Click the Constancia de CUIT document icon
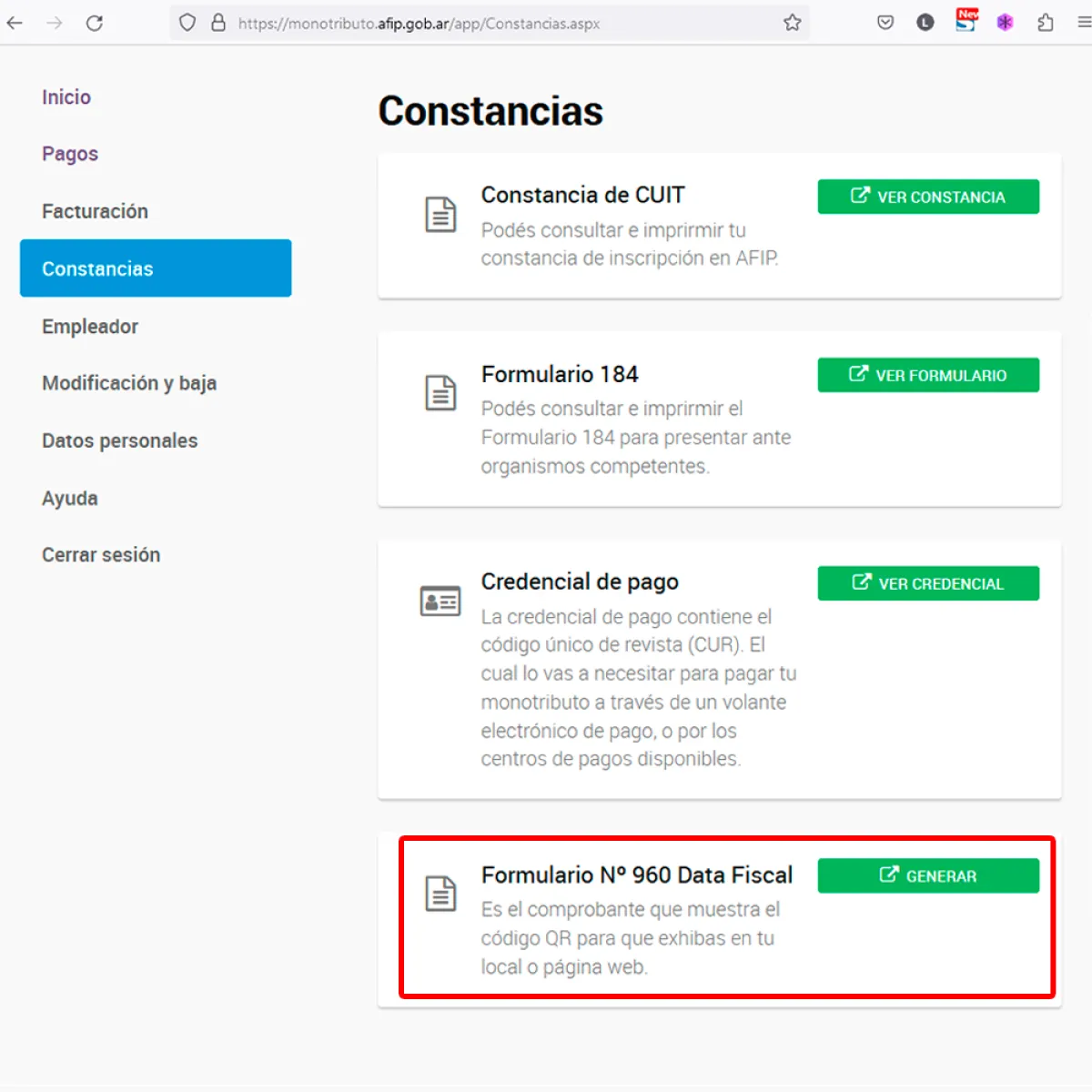Screen dimensions: 1092x1092 tap(440, 215)
